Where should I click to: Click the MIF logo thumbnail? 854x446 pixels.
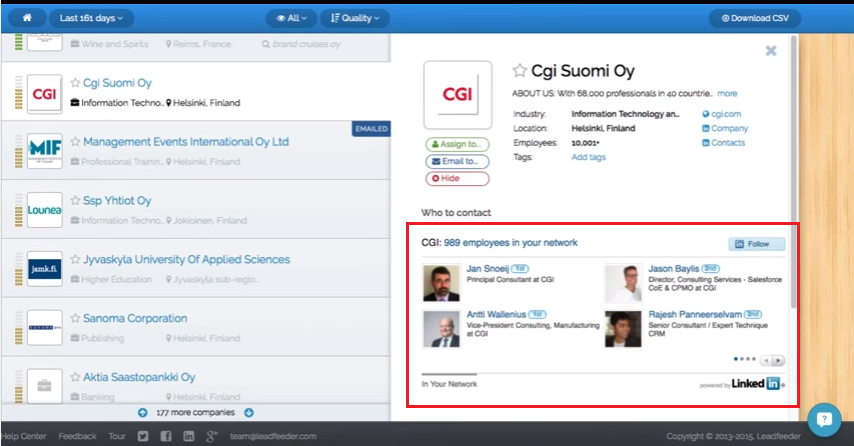(45, 151)
